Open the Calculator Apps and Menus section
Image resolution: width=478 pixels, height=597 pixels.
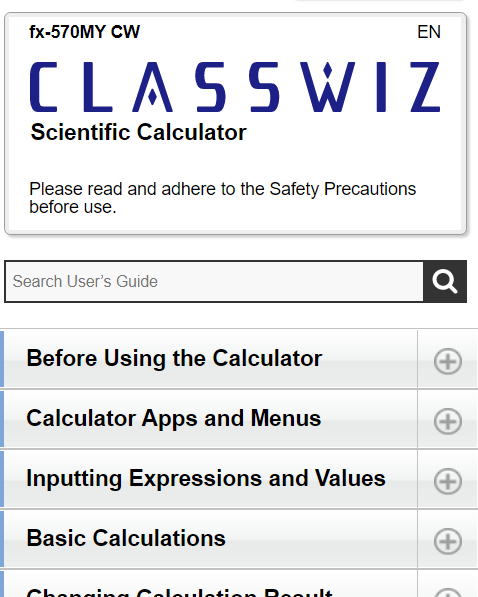[174, 418]
